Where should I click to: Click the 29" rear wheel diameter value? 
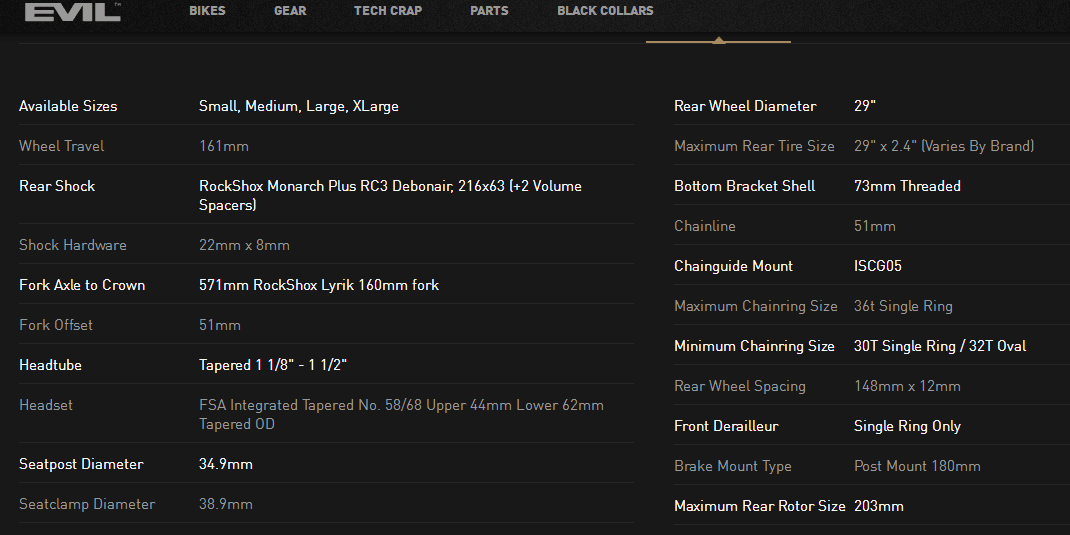(x=865, y=106)
